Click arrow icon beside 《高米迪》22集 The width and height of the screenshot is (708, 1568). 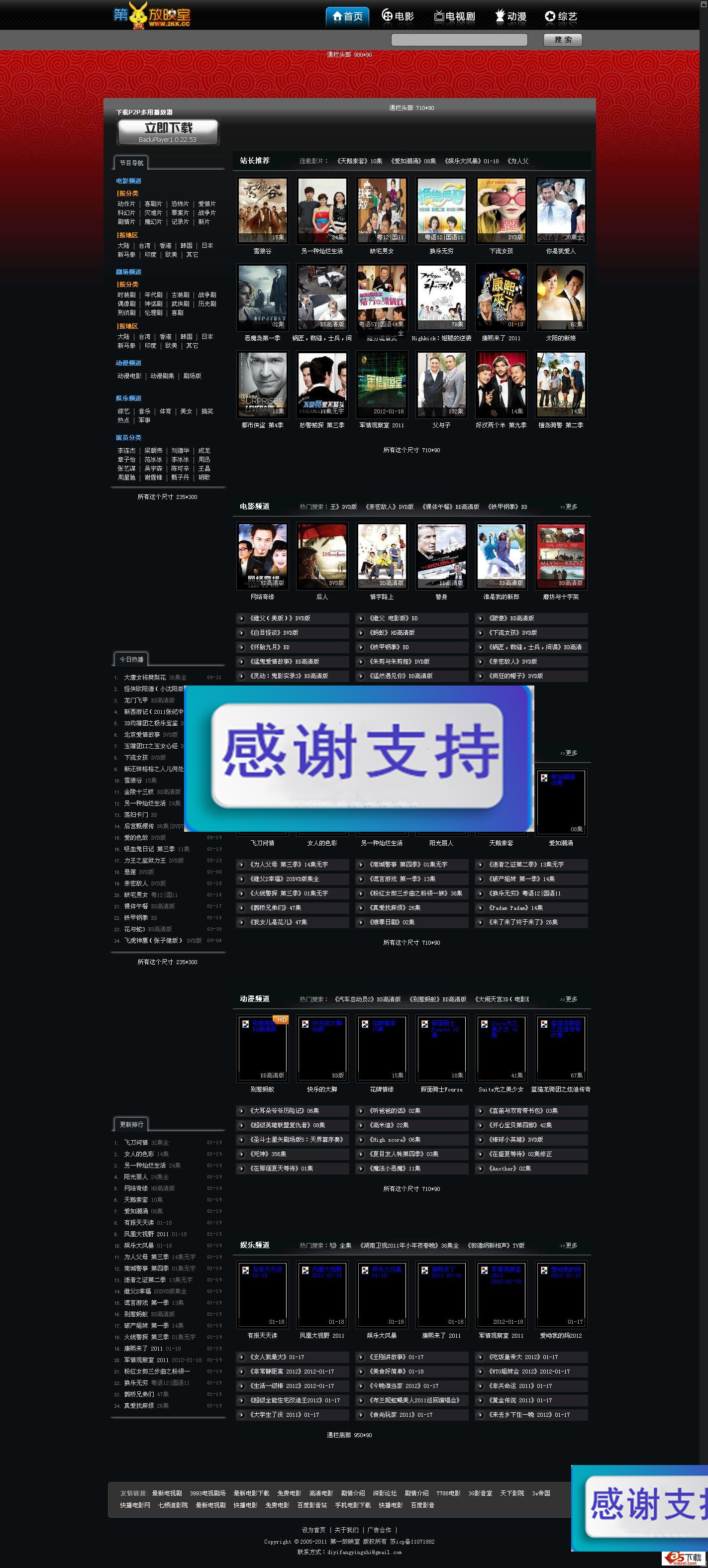click(361, 1125)
